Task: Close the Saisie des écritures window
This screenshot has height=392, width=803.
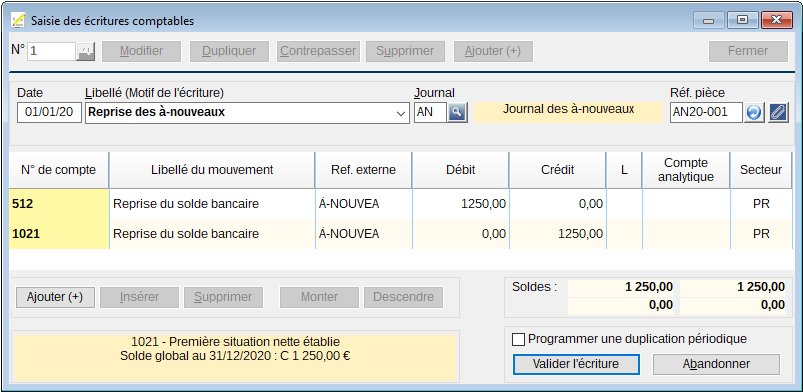Action: [x=776, y=20]
